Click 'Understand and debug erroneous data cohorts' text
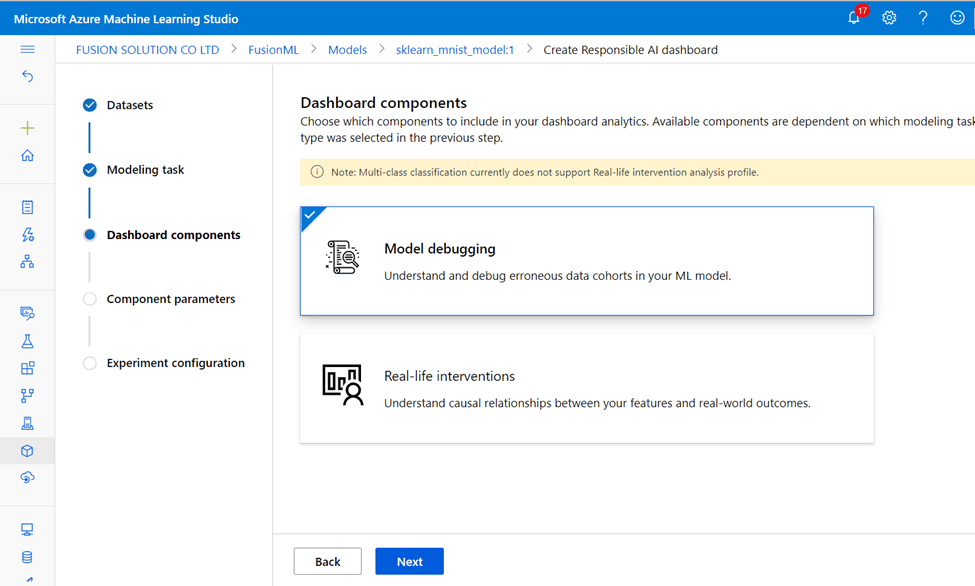Image resolution: width=975 pixels, height=586 pixels. (x=557, y=276)
